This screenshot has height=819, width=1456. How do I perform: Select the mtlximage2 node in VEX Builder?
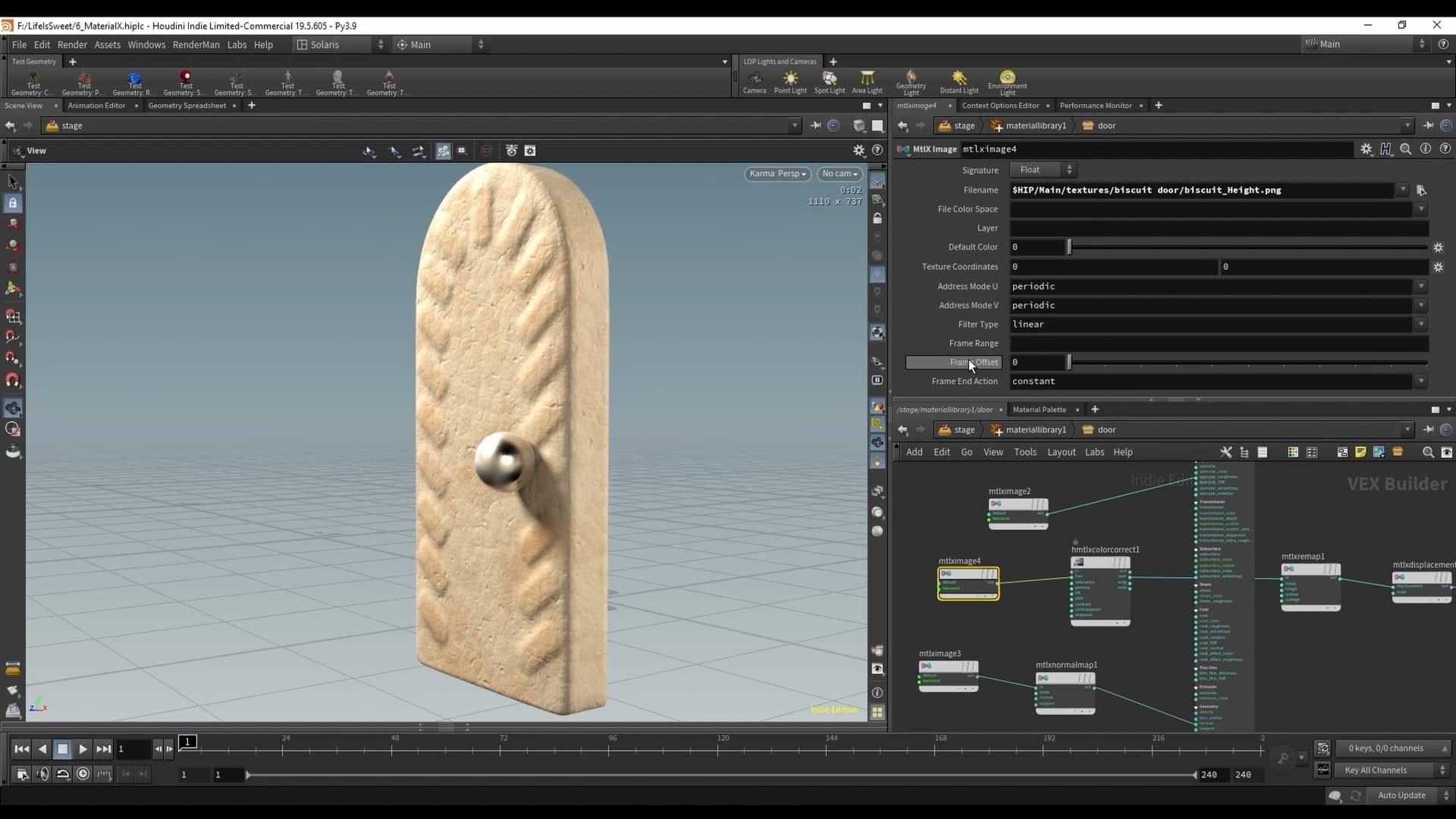click(1017, 504)
